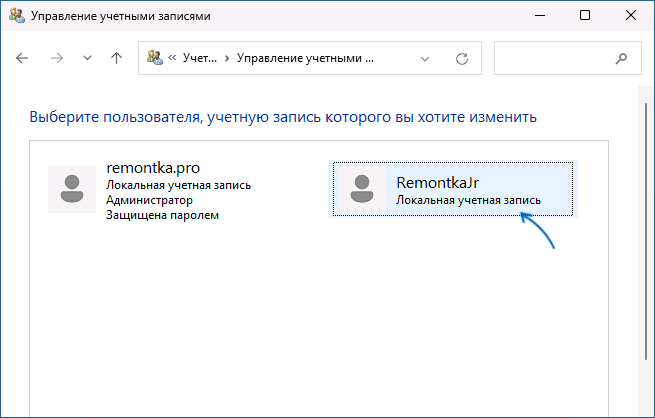655x418 pixels.
Task: Open the remontka.pro account name
Action: (153, 168)
